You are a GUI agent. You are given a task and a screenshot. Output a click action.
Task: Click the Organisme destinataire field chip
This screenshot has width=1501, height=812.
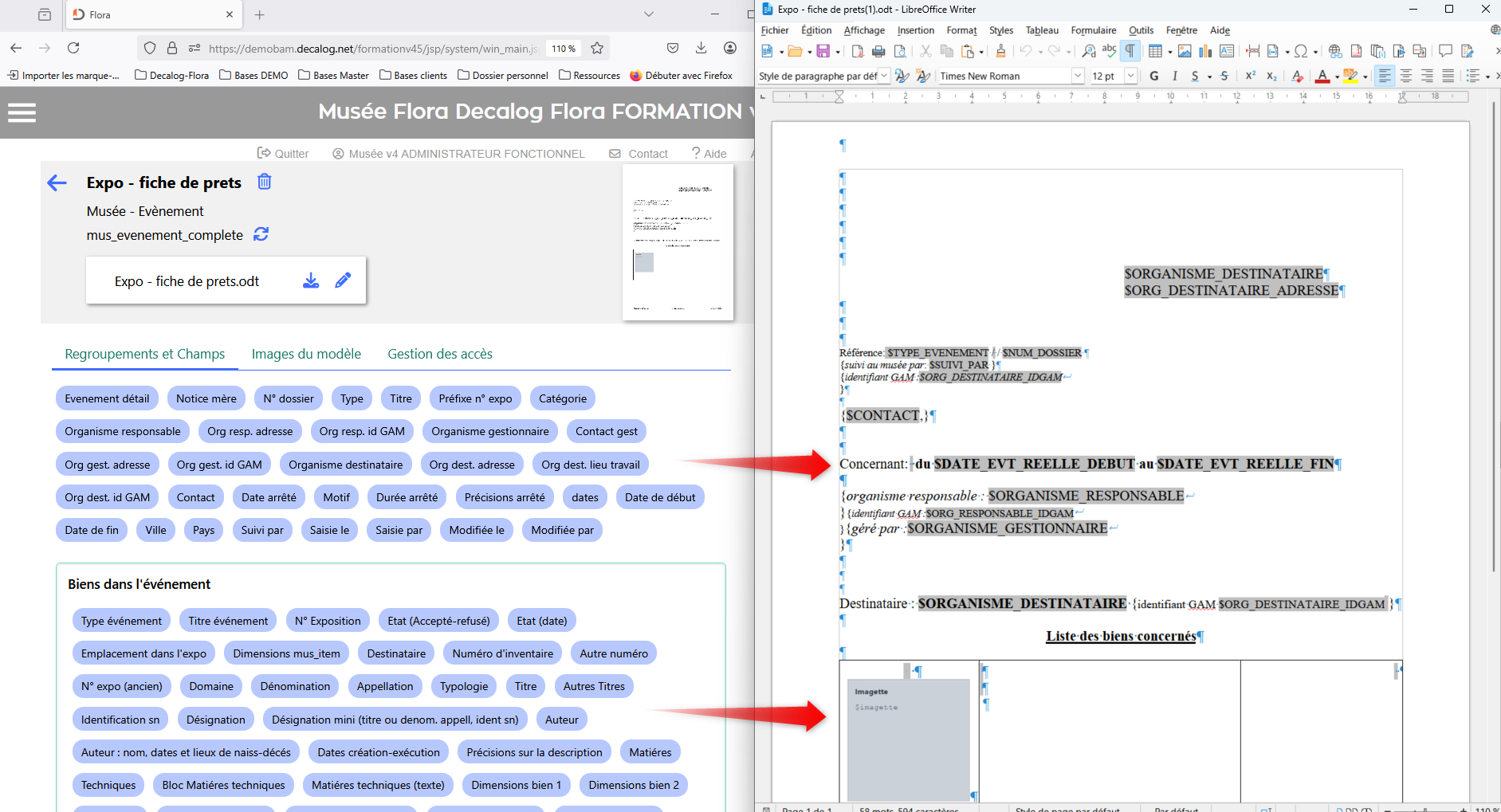[345, 465]
